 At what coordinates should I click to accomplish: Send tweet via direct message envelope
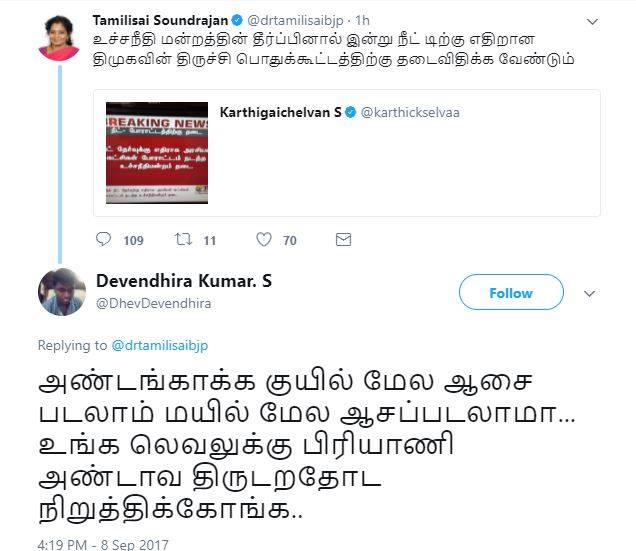tap(343, 239)
